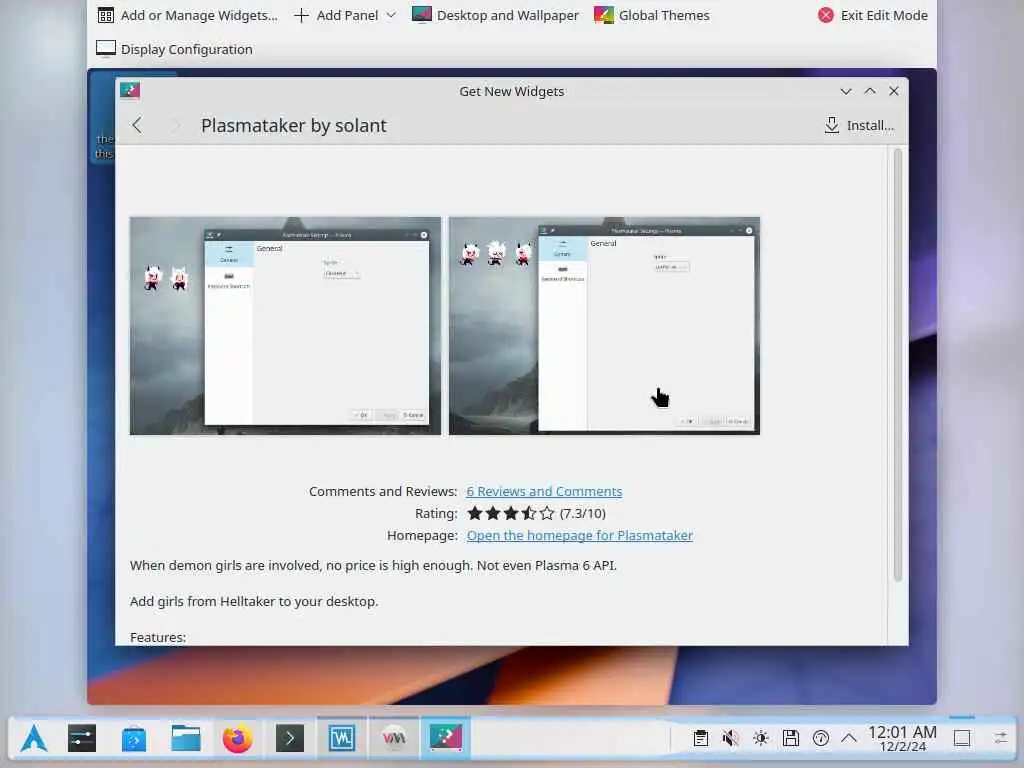Screen dimensions: 1024x768
Task: Maximize the Get New Widgets window
Action: (870, 91)
